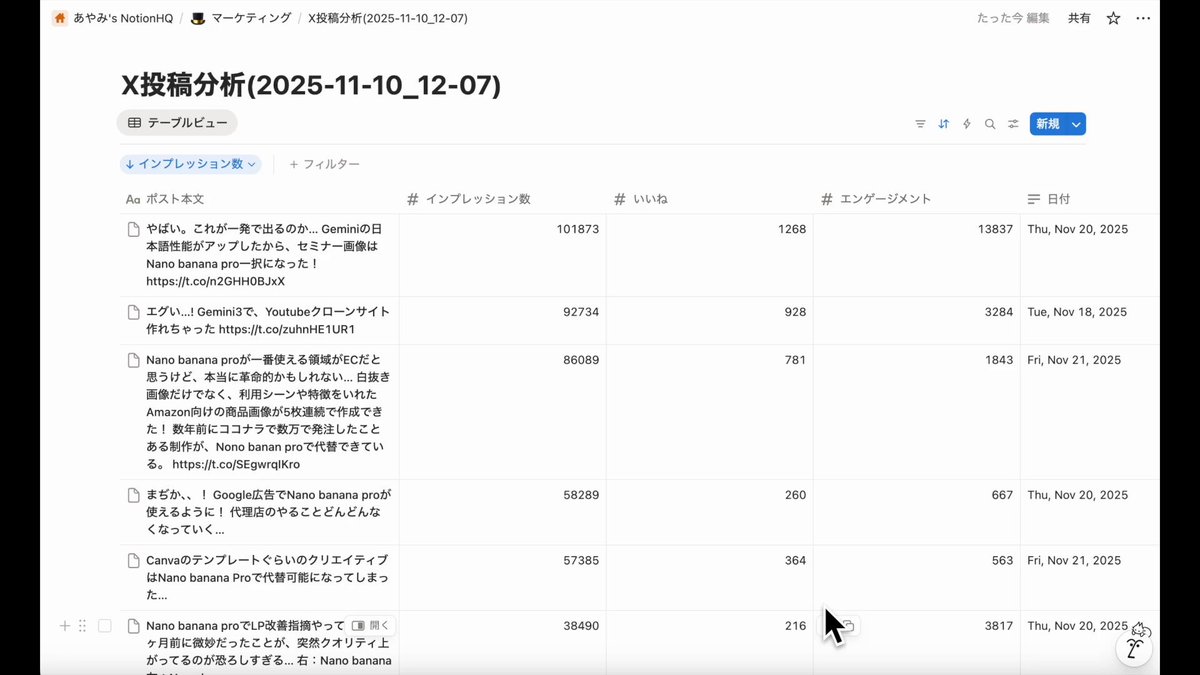Tick the checkbox for the LP改善 row

tap(104, 626)
